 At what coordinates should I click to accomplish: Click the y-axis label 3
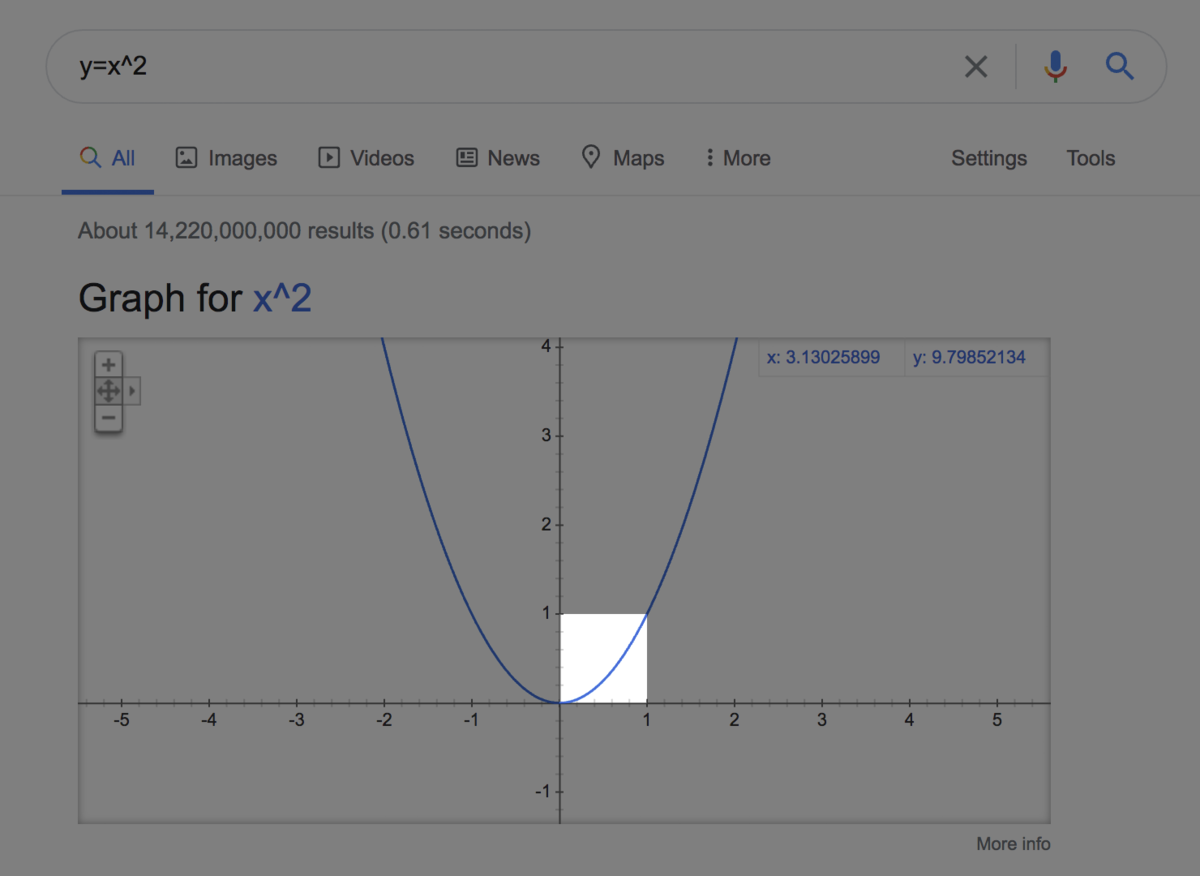(x=546, y=435)
